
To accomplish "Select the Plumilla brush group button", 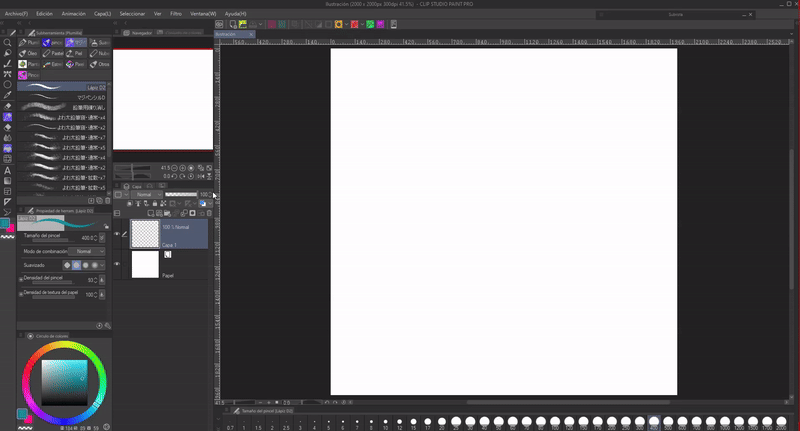I will [x=28, y=42].
